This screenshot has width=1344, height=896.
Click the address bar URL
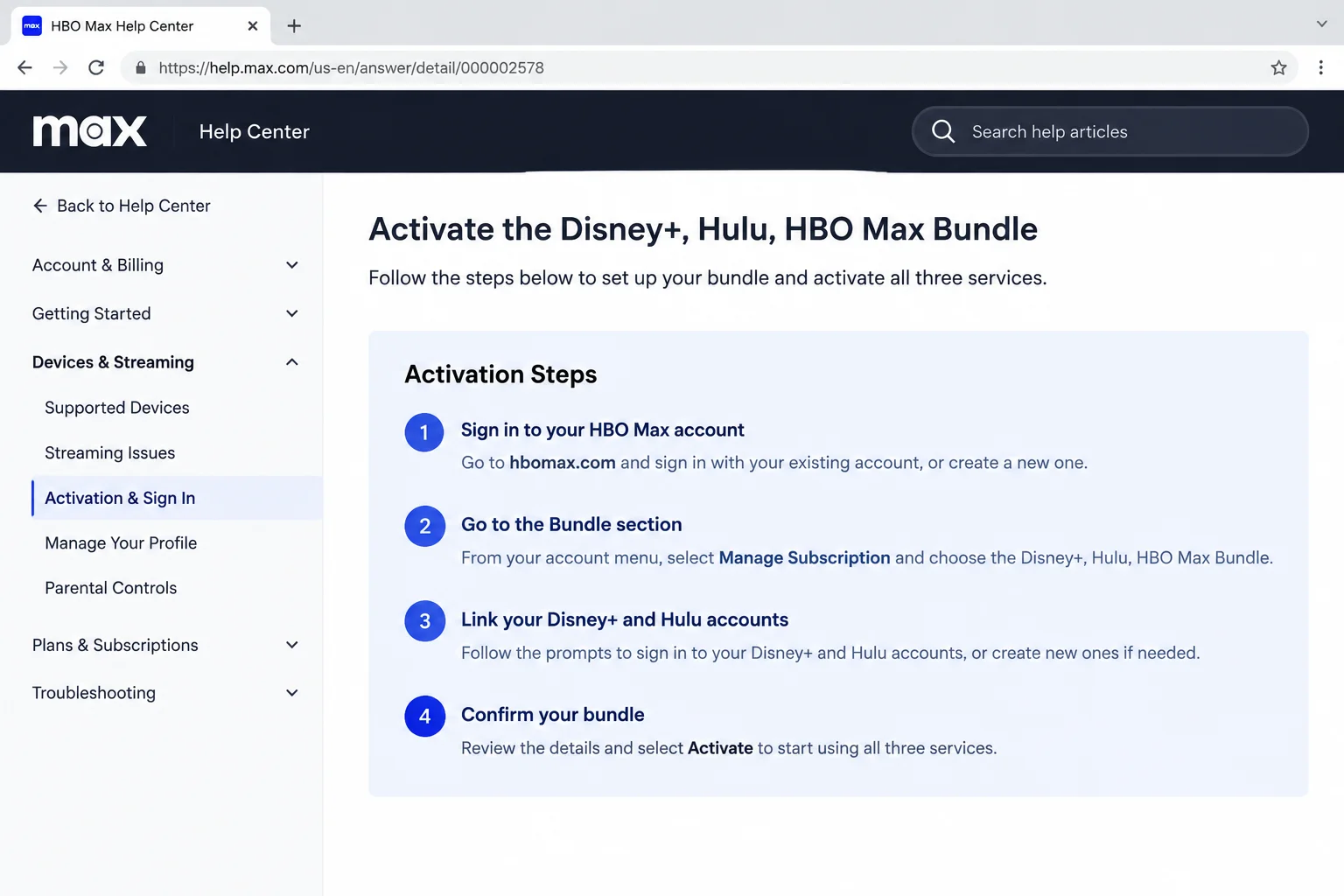coord(351,67)
